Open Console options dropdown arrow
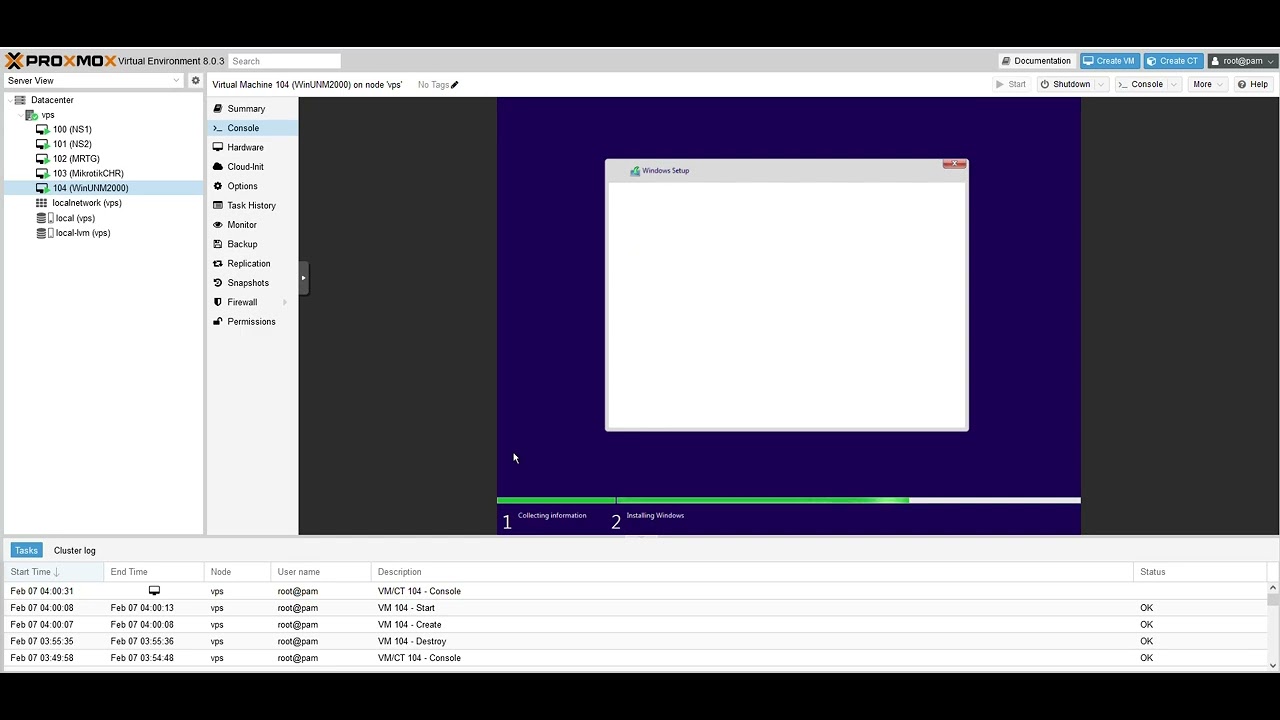1280x720 pixels. [1173, 85]
